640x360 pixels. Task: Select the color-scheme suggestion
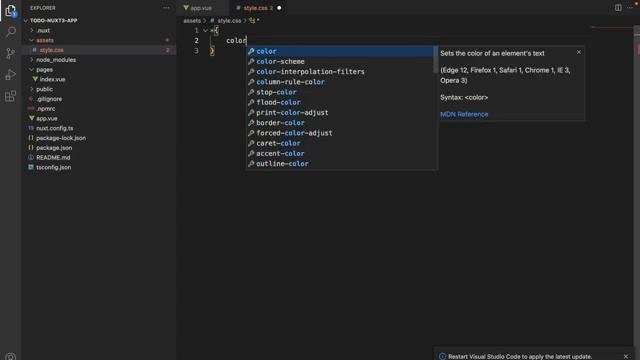340,62
